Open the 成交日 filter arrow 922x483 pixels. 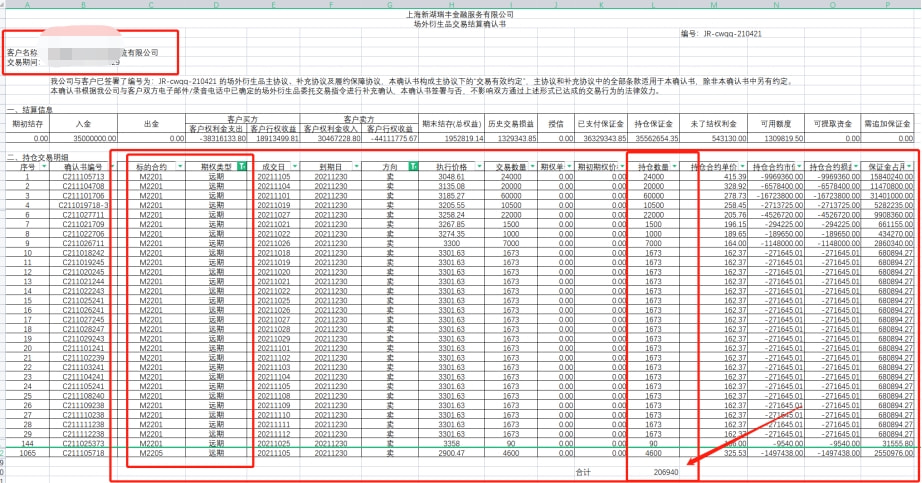coord(297,166)
